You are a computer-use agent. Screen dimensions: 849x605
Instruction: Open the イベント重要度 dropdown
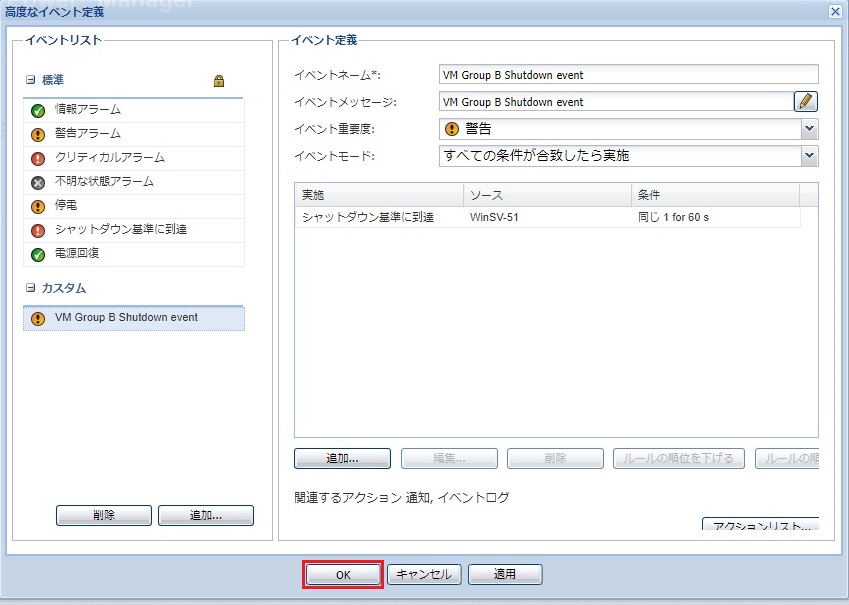click(x=809, y=129)
